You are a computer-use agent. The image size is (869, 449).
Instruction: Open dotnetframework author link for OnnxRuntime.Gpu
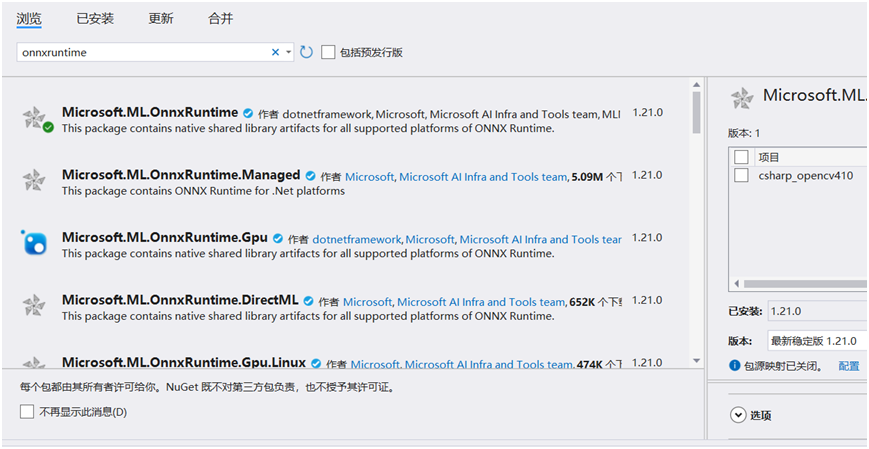click(357, 239)
